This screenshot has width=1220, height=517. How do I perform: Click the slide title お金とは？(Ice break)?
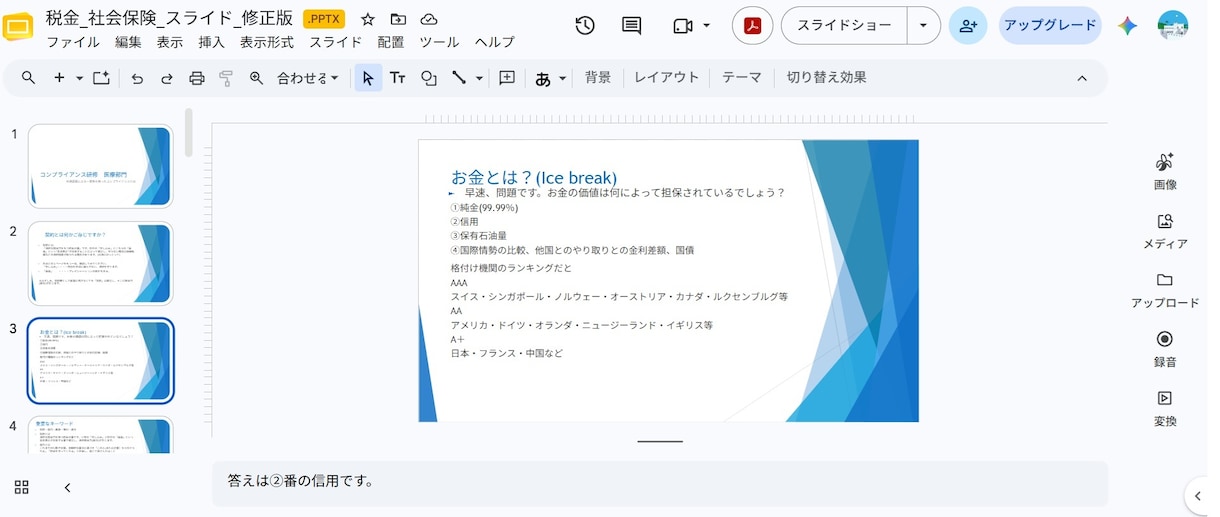pos(534,177)
